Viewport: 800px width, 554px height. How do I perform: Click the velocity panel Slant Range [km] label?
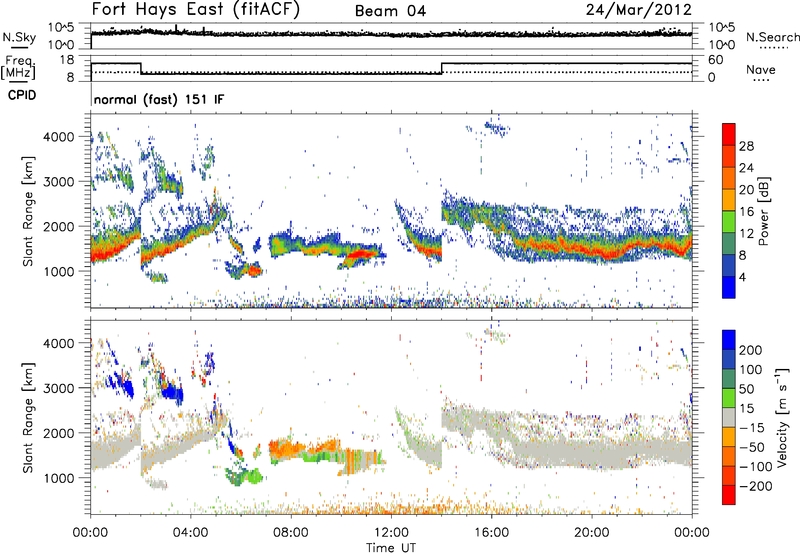click(x=28, y=417)
